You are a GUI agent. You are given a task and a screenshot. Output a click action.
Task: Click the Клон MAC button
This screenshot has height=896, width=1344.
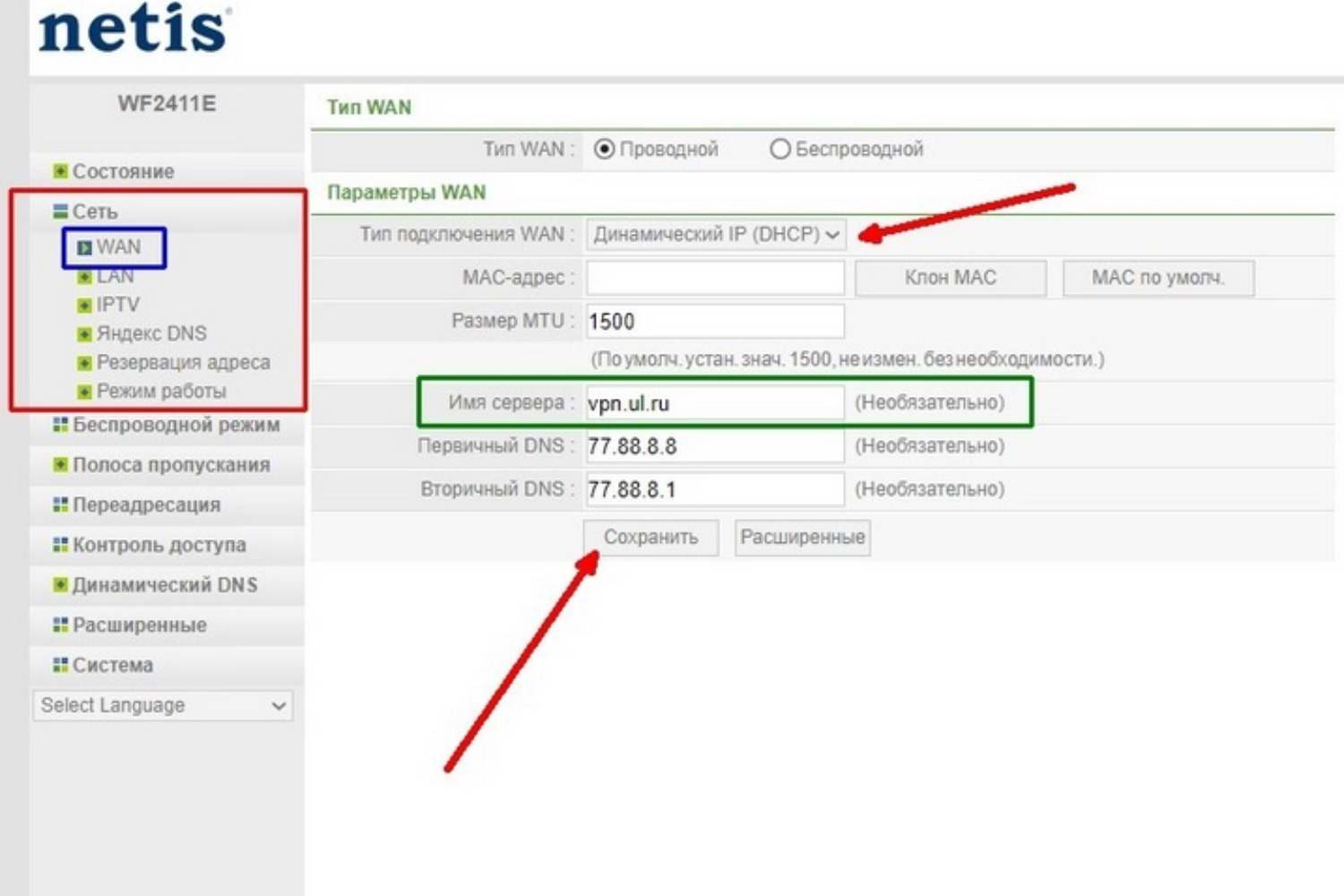click(x=950, y=278)
